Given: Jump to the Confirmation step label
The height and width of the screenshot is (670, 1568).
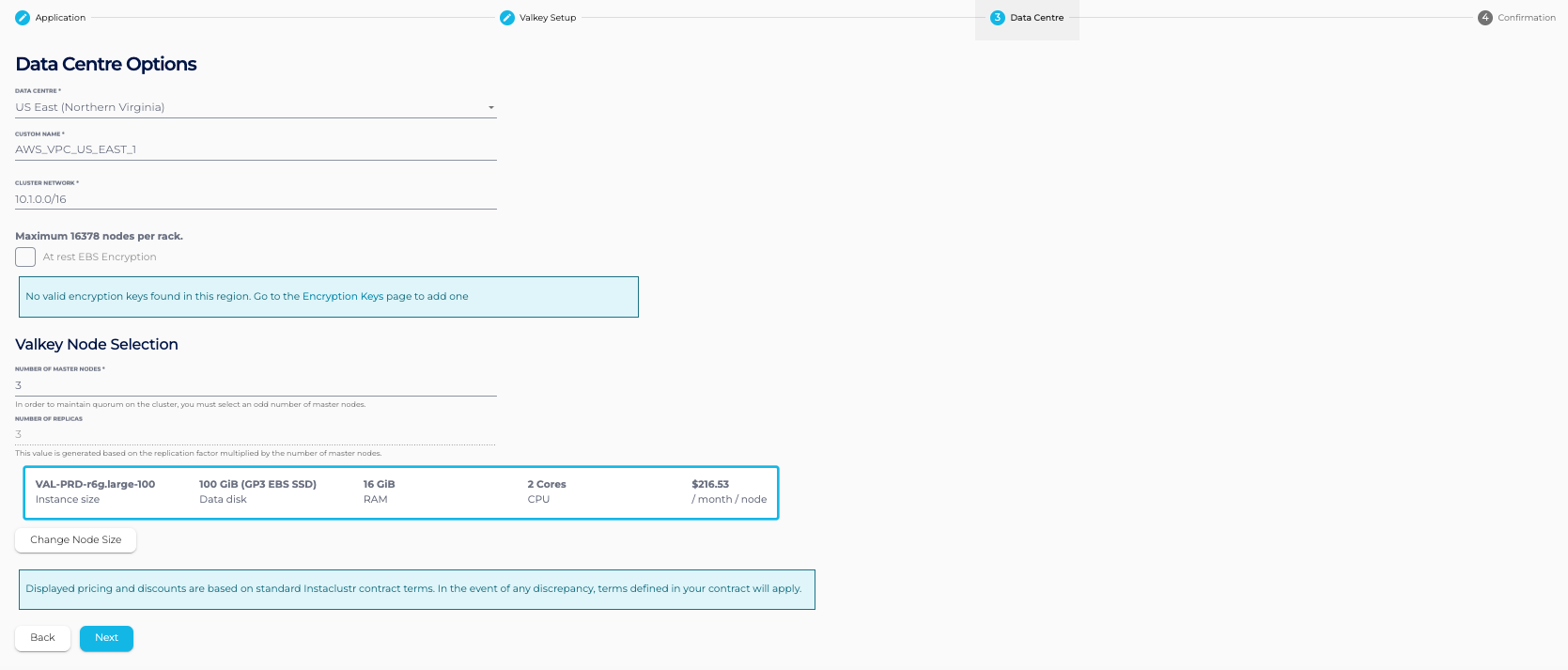Looking at the screenshot, I should point(1527,18).
